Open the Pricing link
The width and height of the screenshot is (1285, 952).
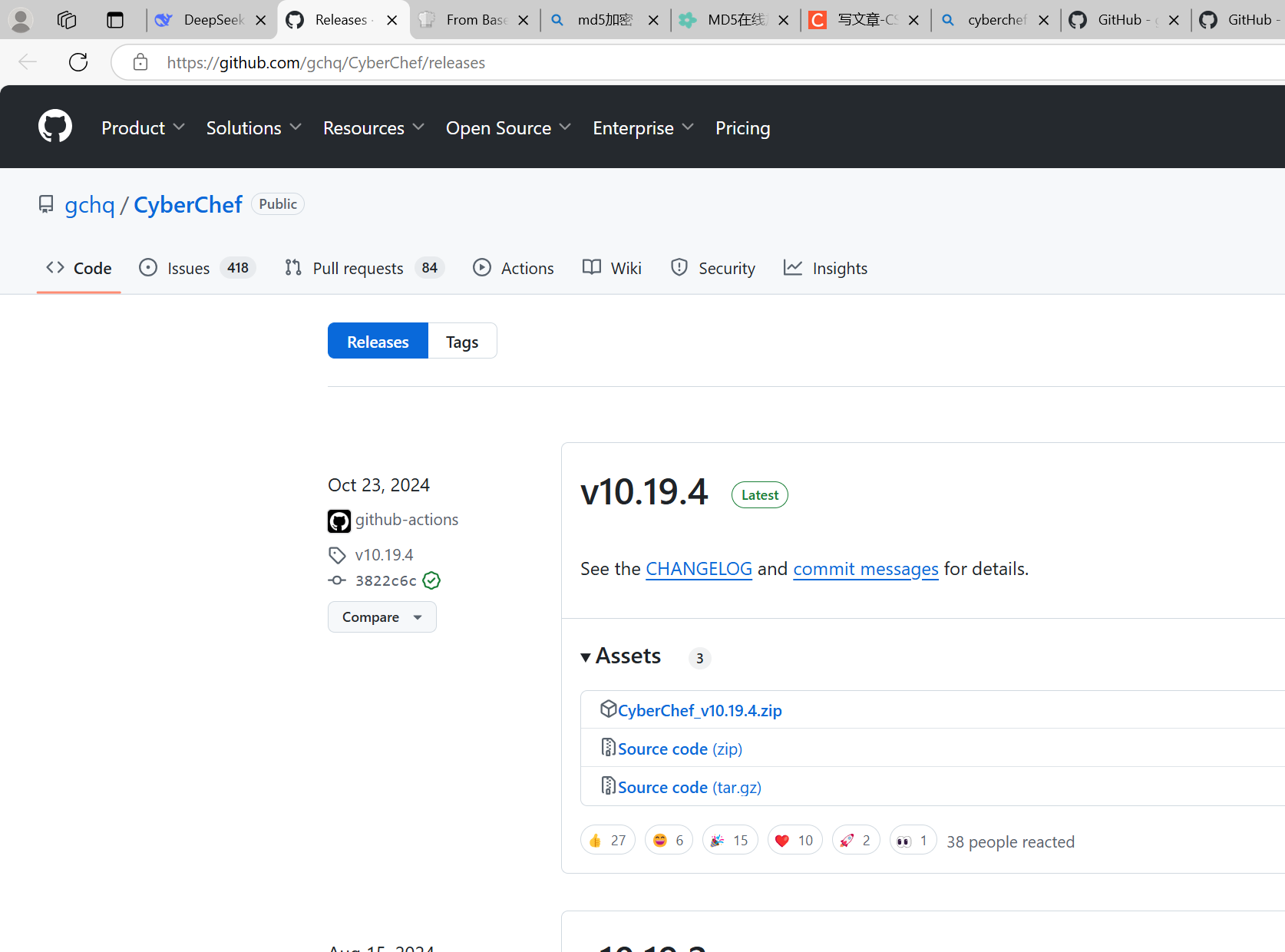742,127
